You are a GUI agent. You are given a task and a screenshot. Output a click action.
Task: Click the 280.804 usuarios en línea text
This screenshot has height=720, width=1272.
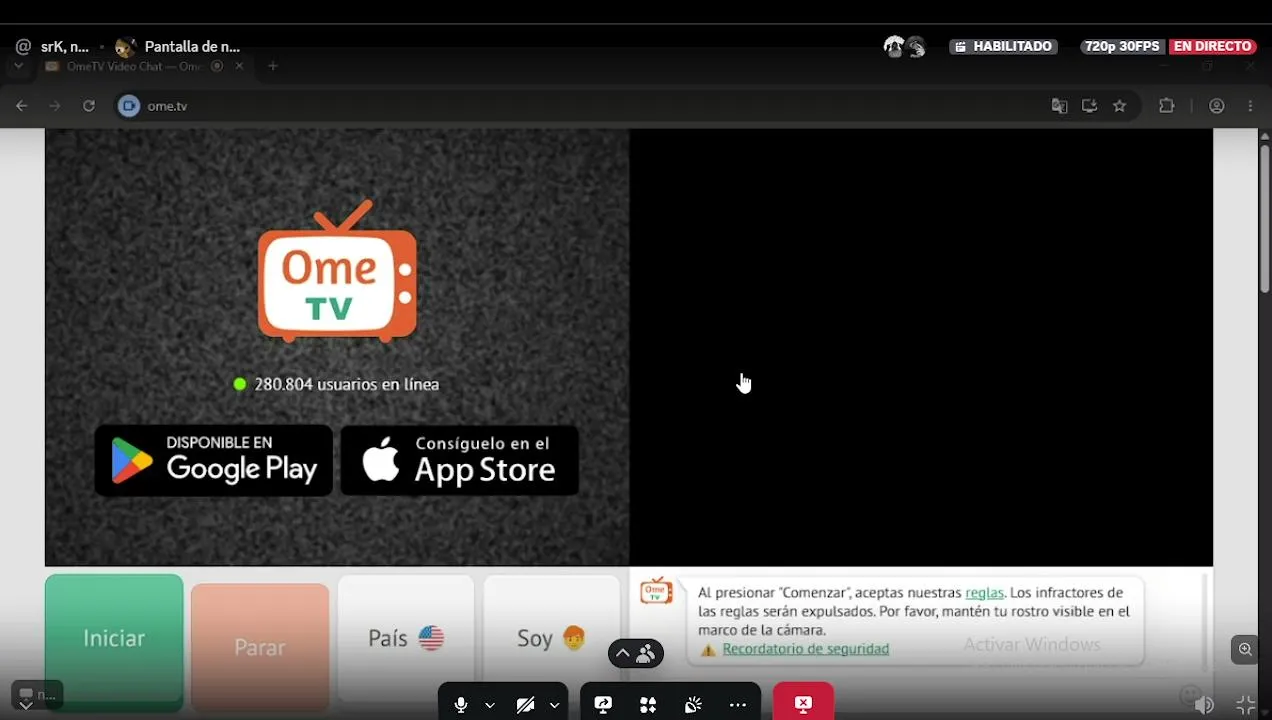[x=346, y=384]
